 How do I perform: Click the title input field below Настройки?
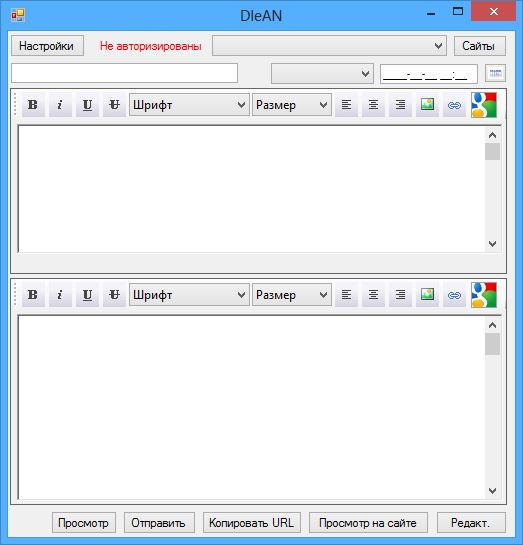(124, 73)
